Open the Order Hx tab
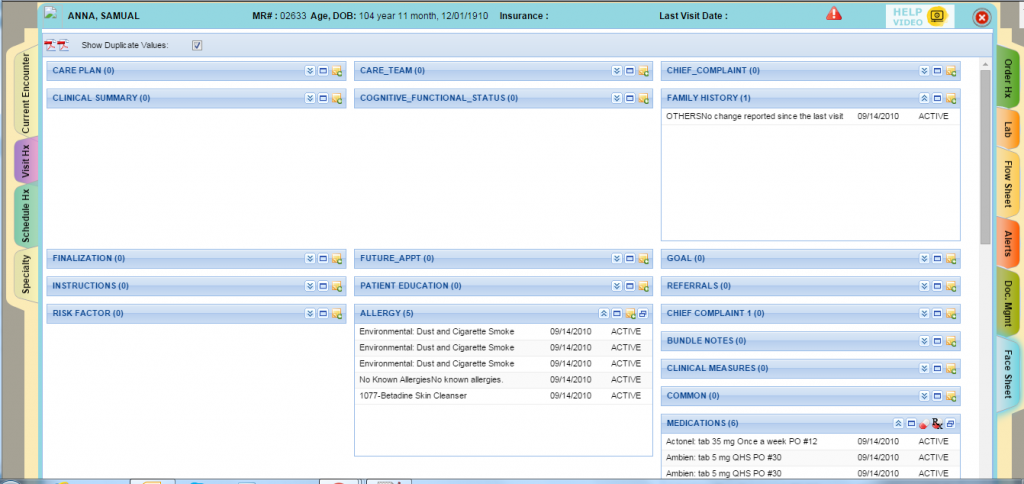Image resolution: width=1024 pixels, height=484 pixels. pos(1008,76)
